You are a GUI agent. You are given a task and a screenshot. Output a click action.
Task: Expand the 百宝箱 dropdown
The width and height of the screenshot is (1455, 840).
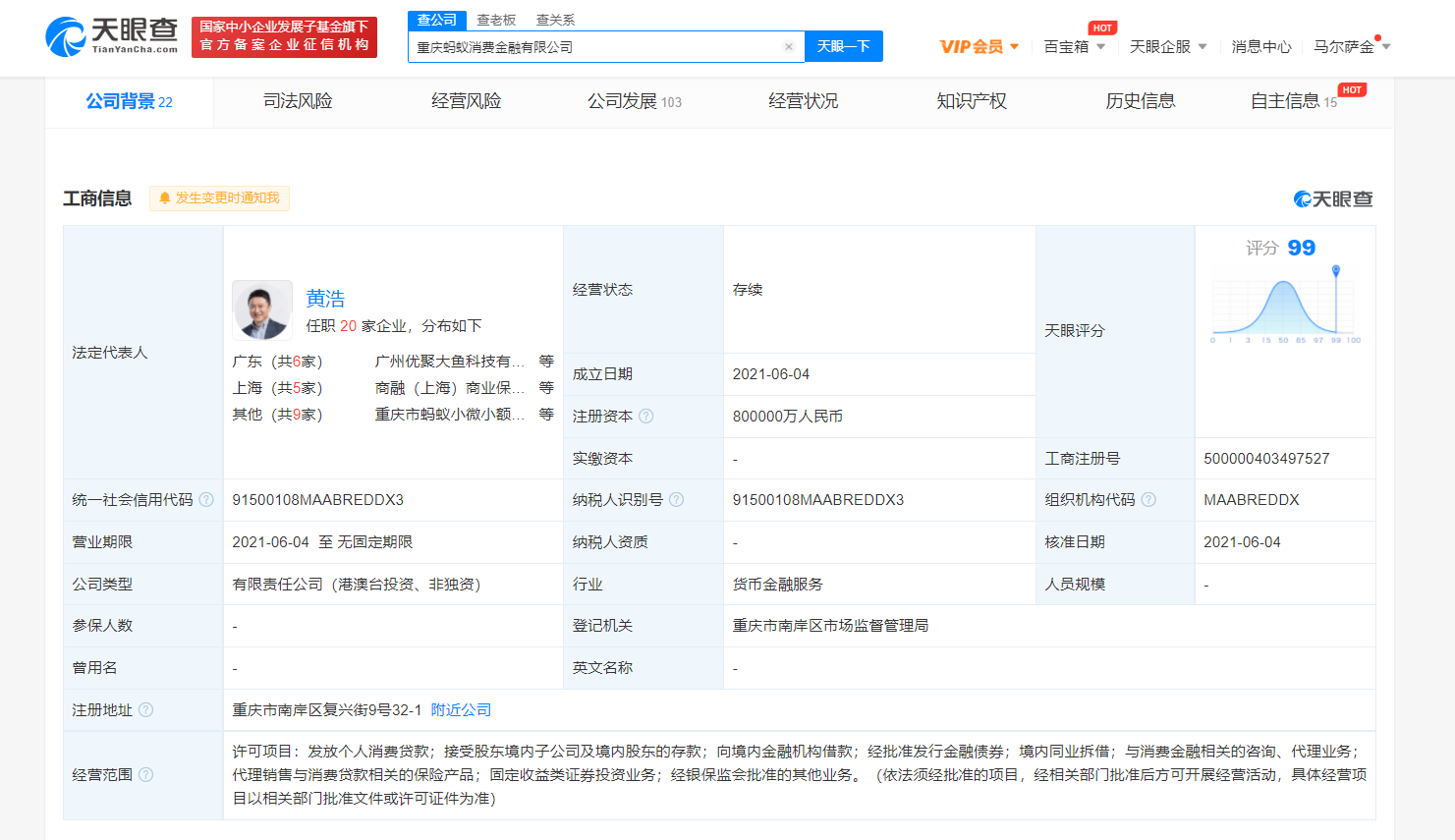(1074, 47)
